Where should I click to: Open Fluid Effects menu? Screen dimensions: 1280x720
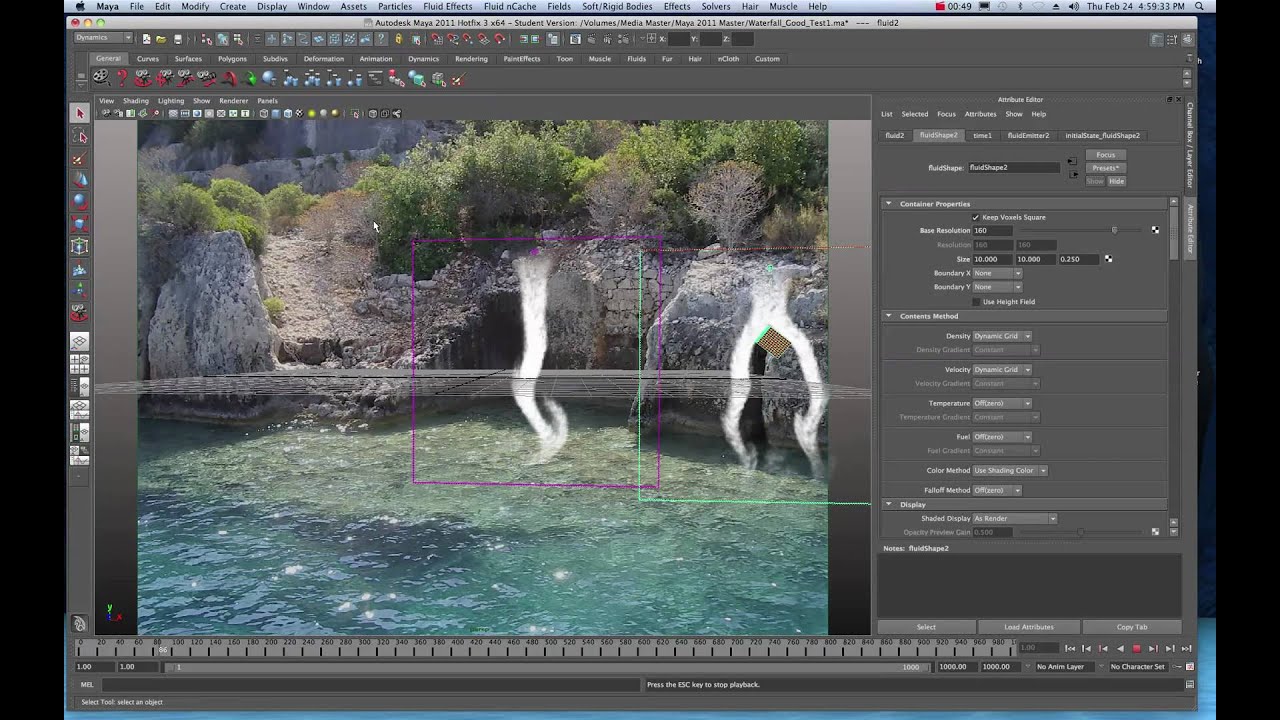pos(447,6)
